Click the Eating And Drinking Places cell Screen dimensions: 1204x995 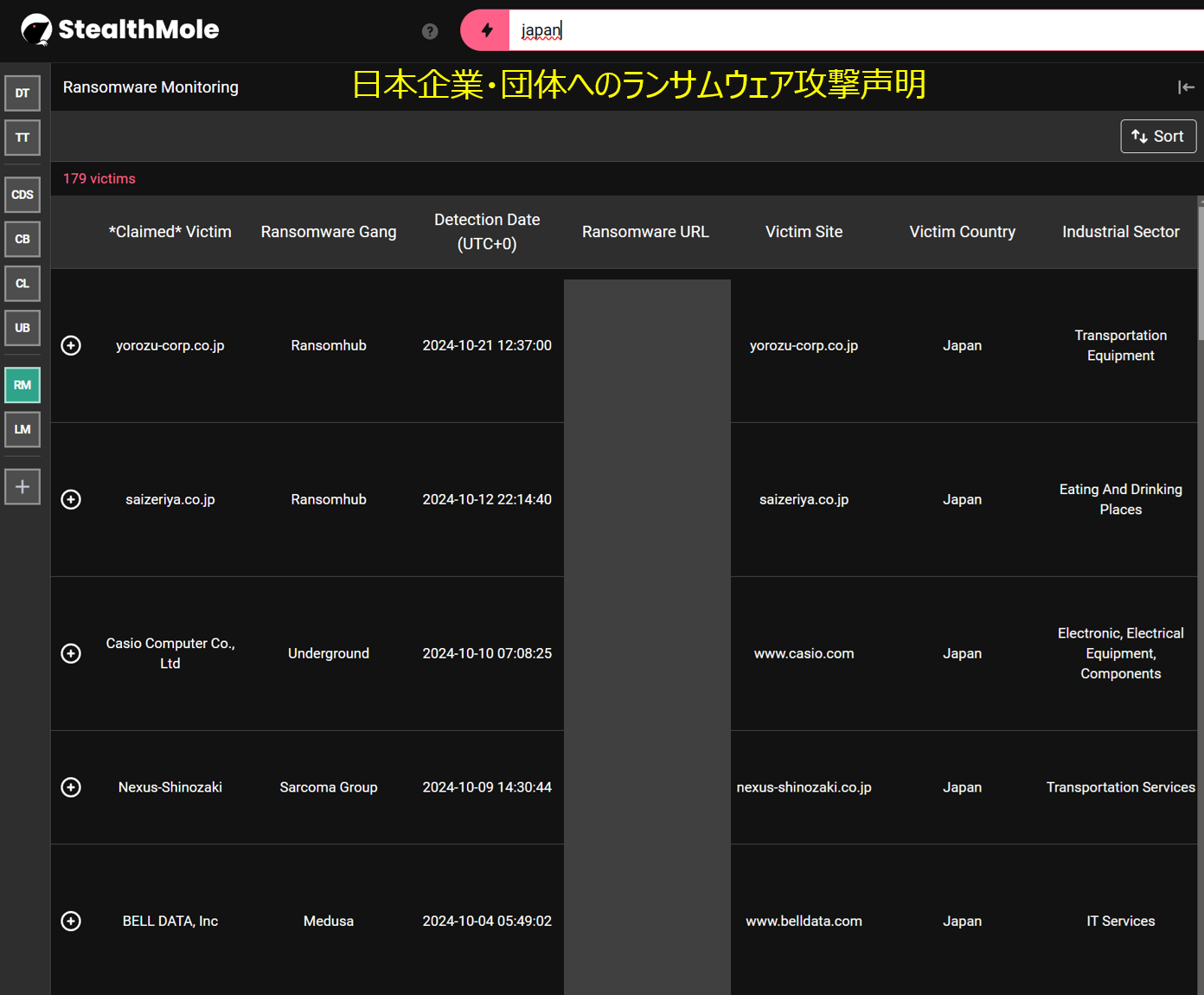click(1120, 499)
